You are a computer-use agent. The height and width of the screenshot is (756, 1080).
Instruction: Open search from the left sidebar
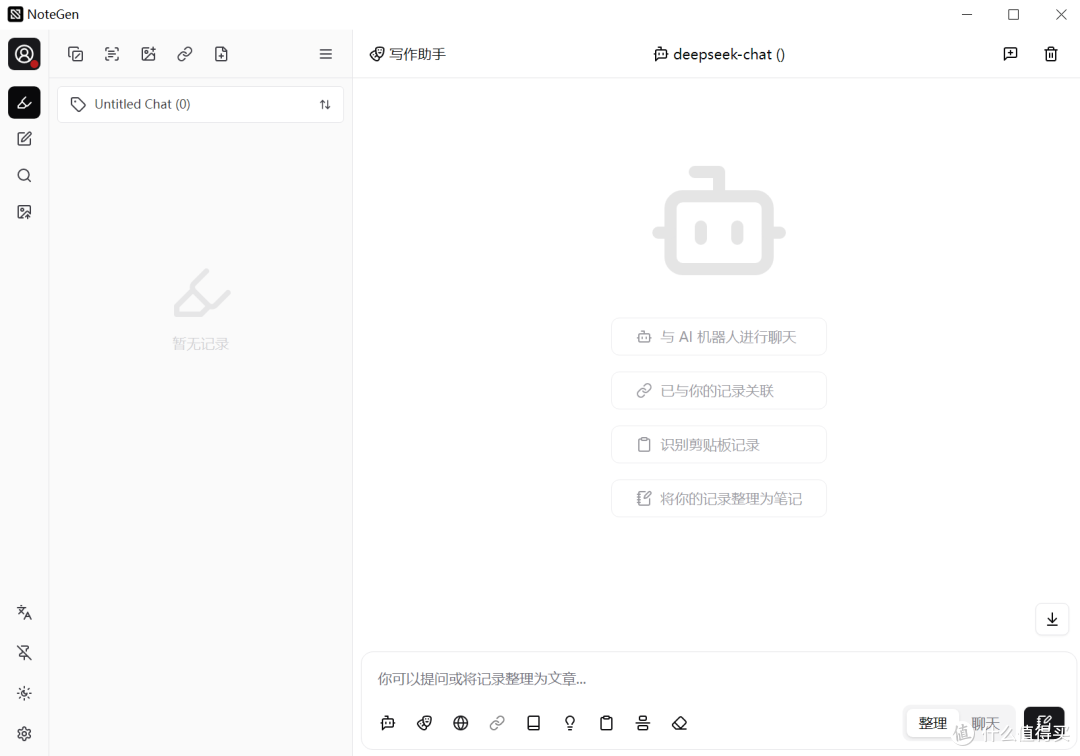[x=24, y=175]
